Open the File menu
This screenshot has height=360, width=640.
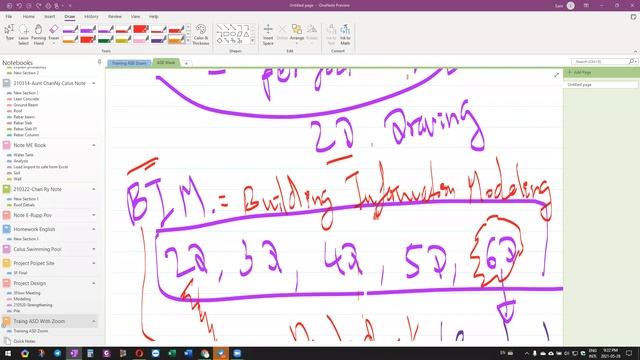[9, 17]
